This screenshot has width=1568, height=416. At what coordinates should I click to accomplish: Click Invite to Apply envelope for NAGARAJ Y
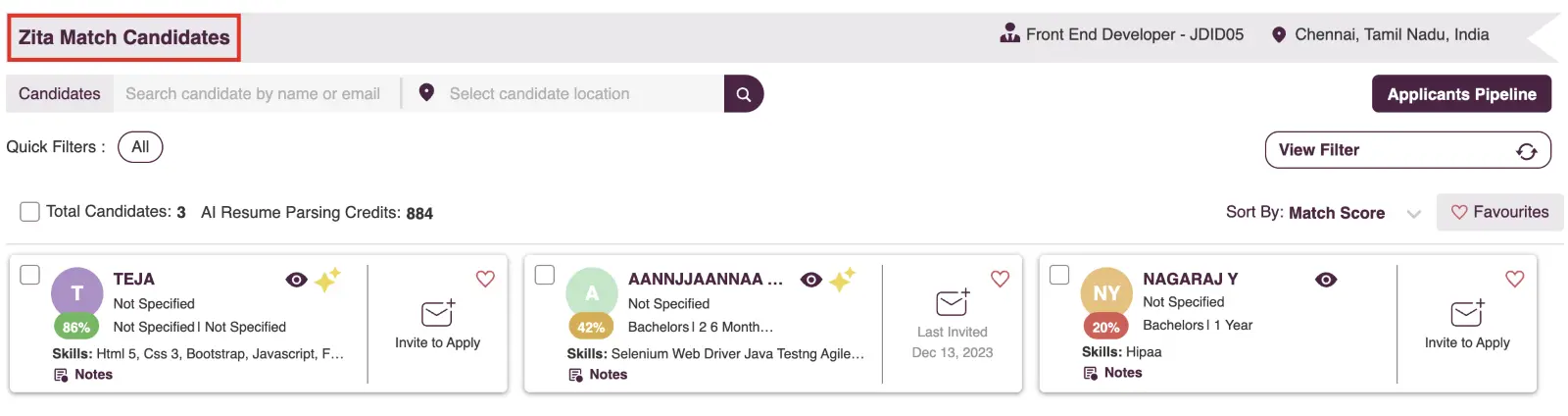coord(1467,313)
